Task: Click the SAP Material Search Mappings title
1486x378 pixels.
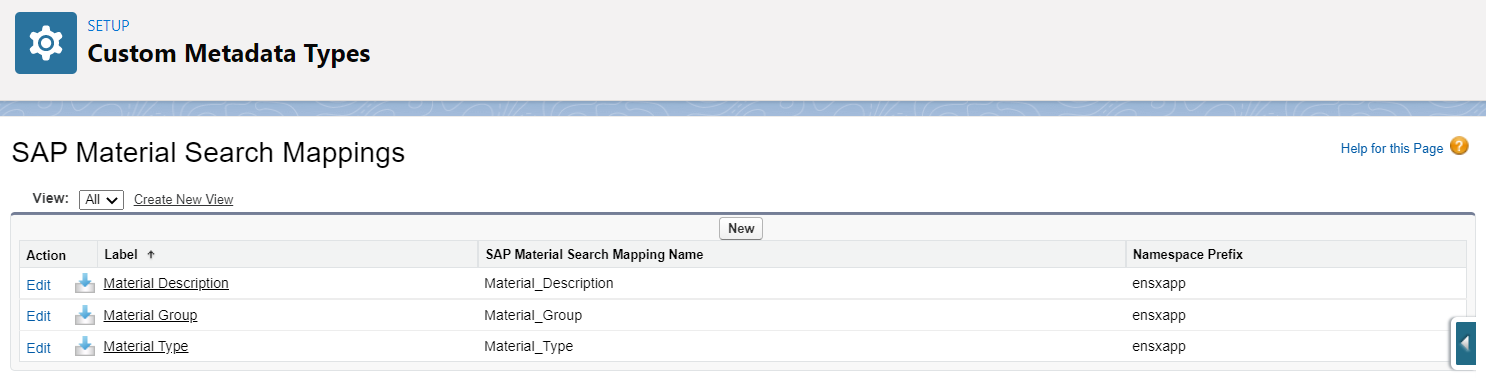Action: [208, 152]
